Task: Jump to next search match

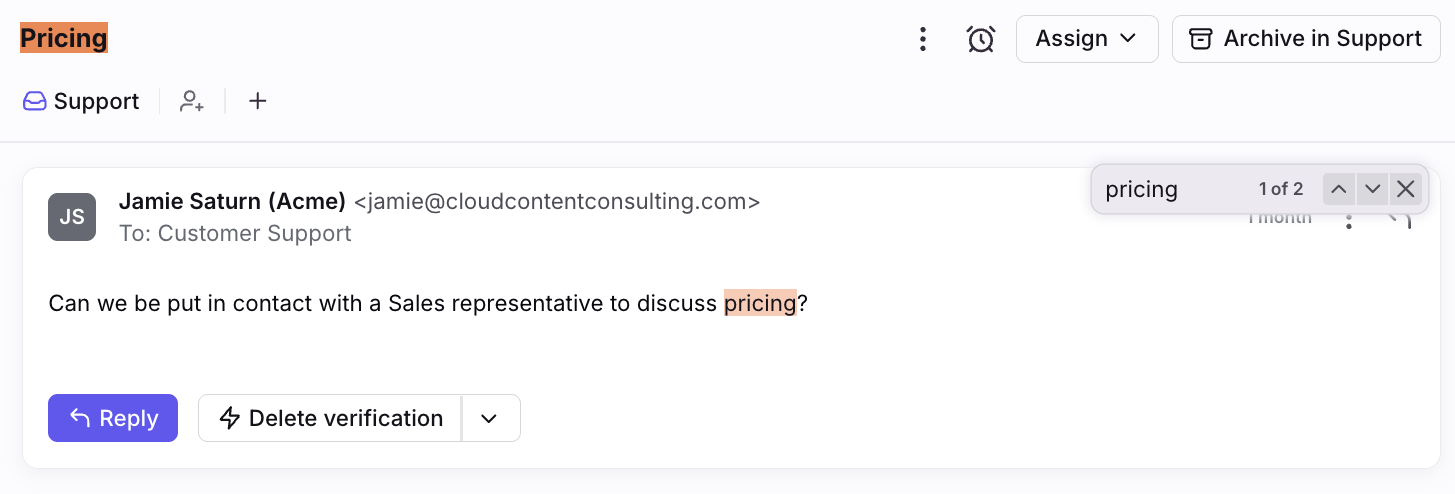Action: (x=1372, y=189)
